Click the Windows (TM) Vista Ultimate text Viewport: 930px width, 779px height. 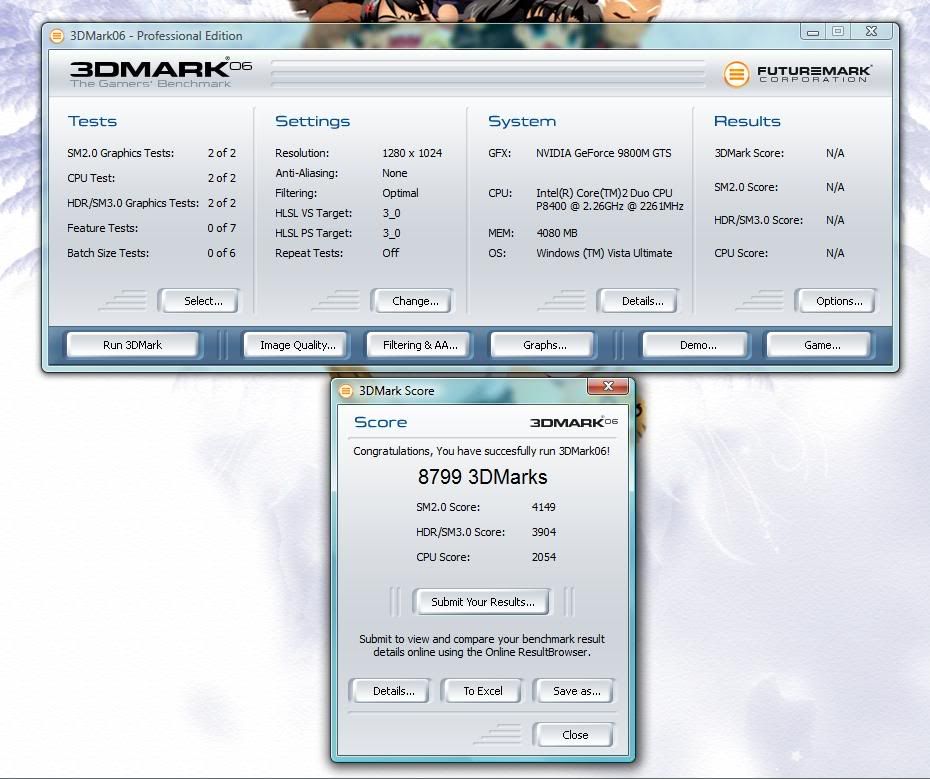(604, 253)
